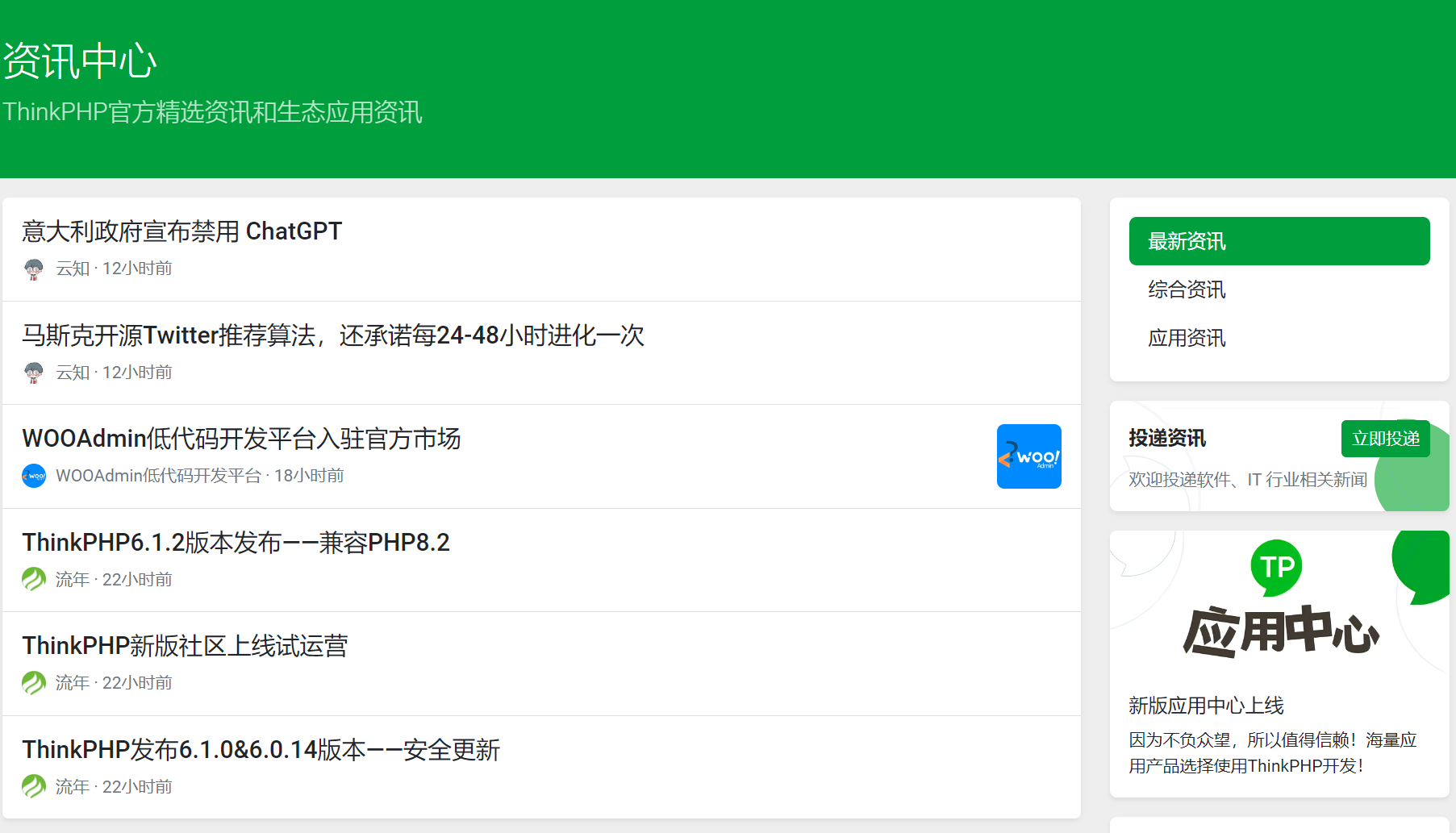Click 欢迎投递软件、IT 行业相关新闻 text

tap(1248, 480)
